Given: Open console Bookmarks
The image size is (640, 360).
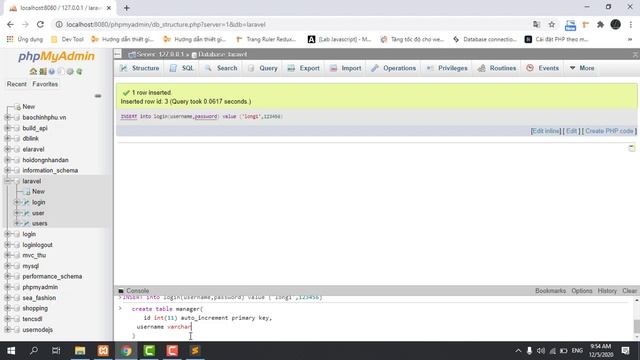Looking at the screenshot, I should coord(550,291).
